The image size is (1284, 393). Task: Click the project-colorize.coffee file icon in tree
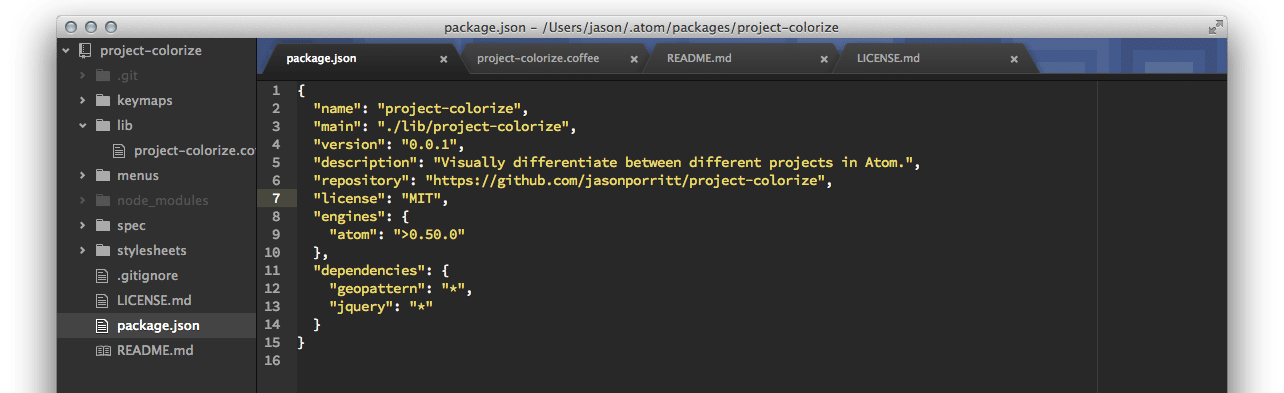pyautogui.click(x=119, y=151)
